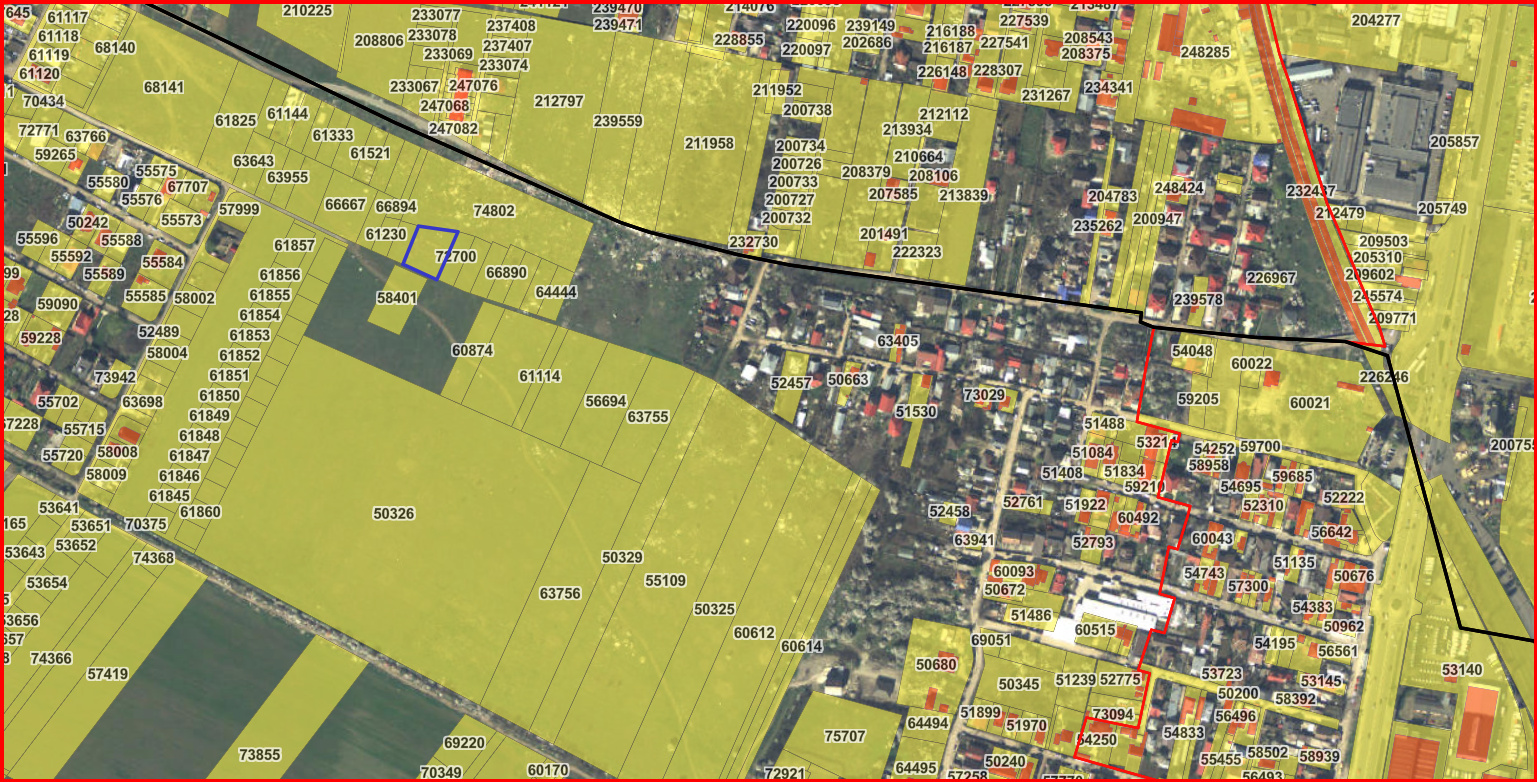
Task: Pick parcel 211958
Action: 709,143
